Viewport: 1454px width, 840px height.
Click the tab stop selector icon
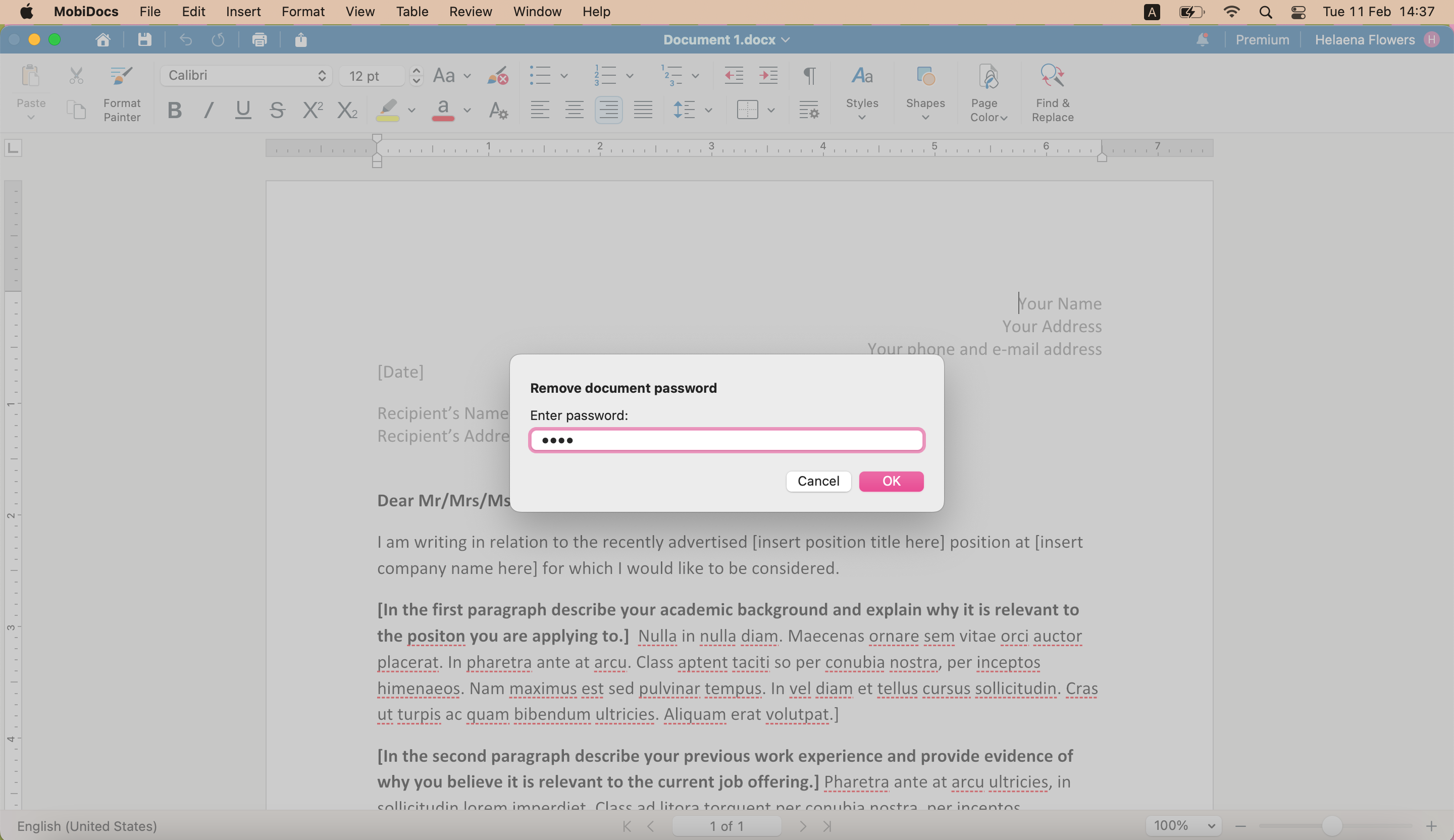[13, 148]
